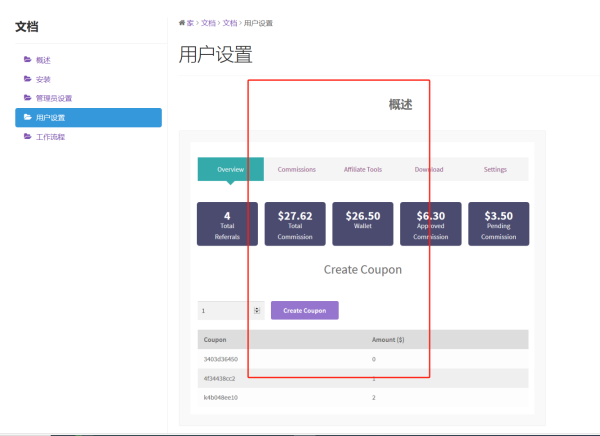This screenshot has height=436, width=600.
Task: Click the coupon amount stepper arrows
Action: (x=257, y=311)
